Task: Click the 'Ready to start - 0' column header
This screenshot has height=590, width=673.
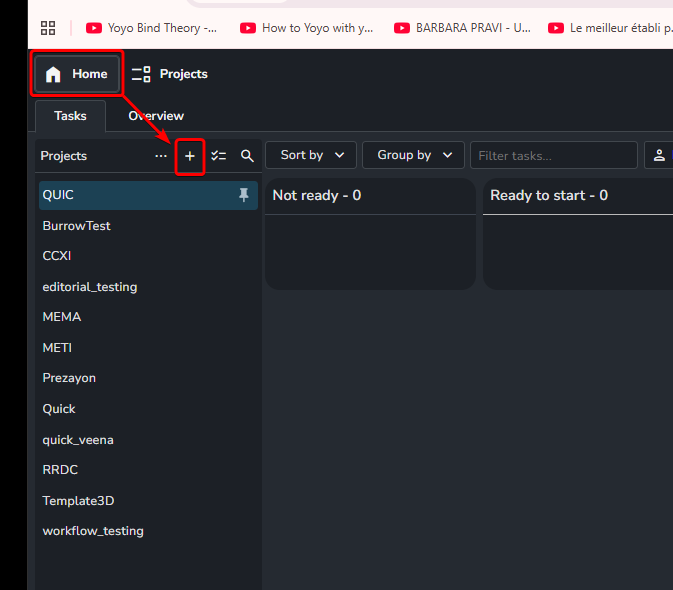Action: tap(549, 196)
